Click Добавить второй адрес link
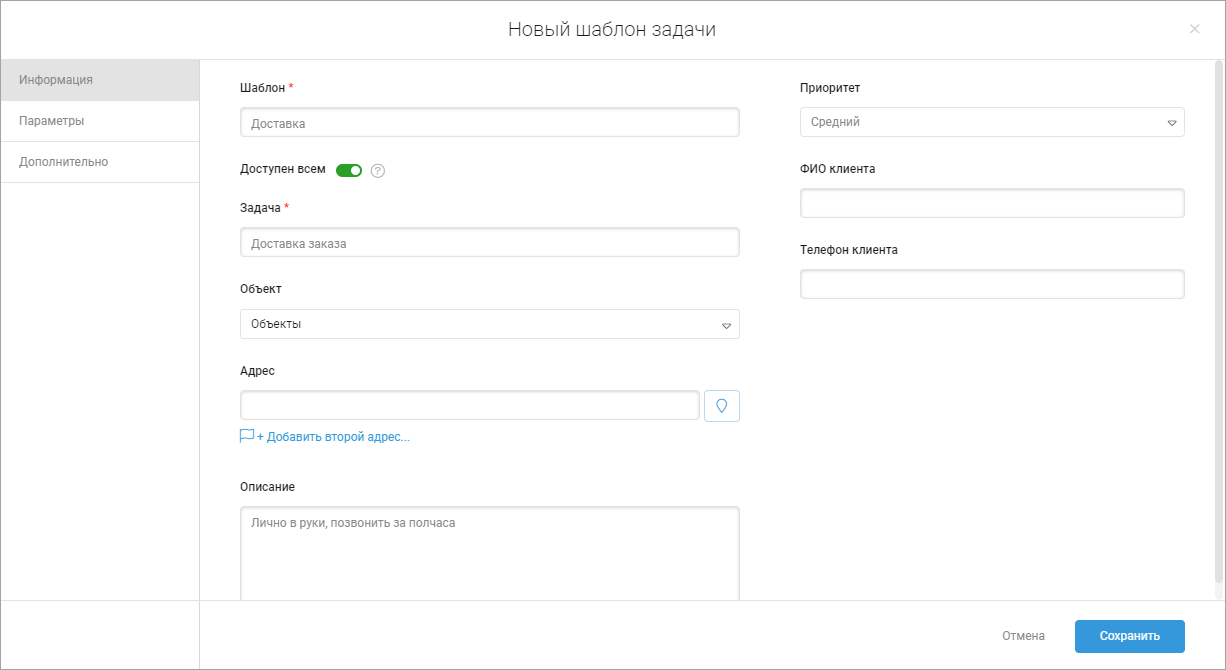The image size is (1226, 670). click(x=334, y=437)
